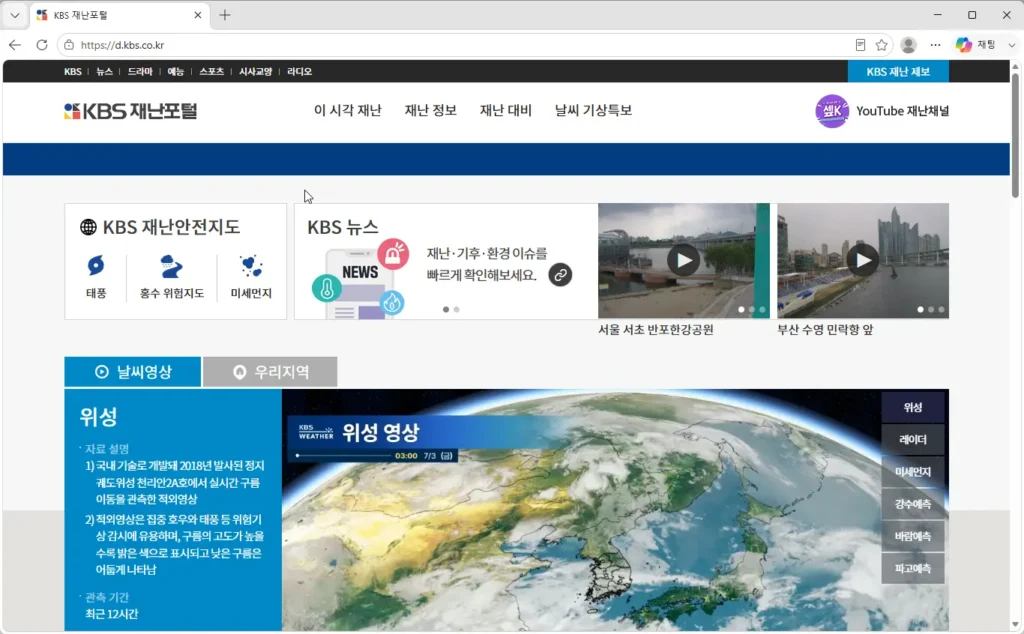Select third dot on Busan video
The width and height of the screenshot is (1024, 634).
[x=941, y=309]
